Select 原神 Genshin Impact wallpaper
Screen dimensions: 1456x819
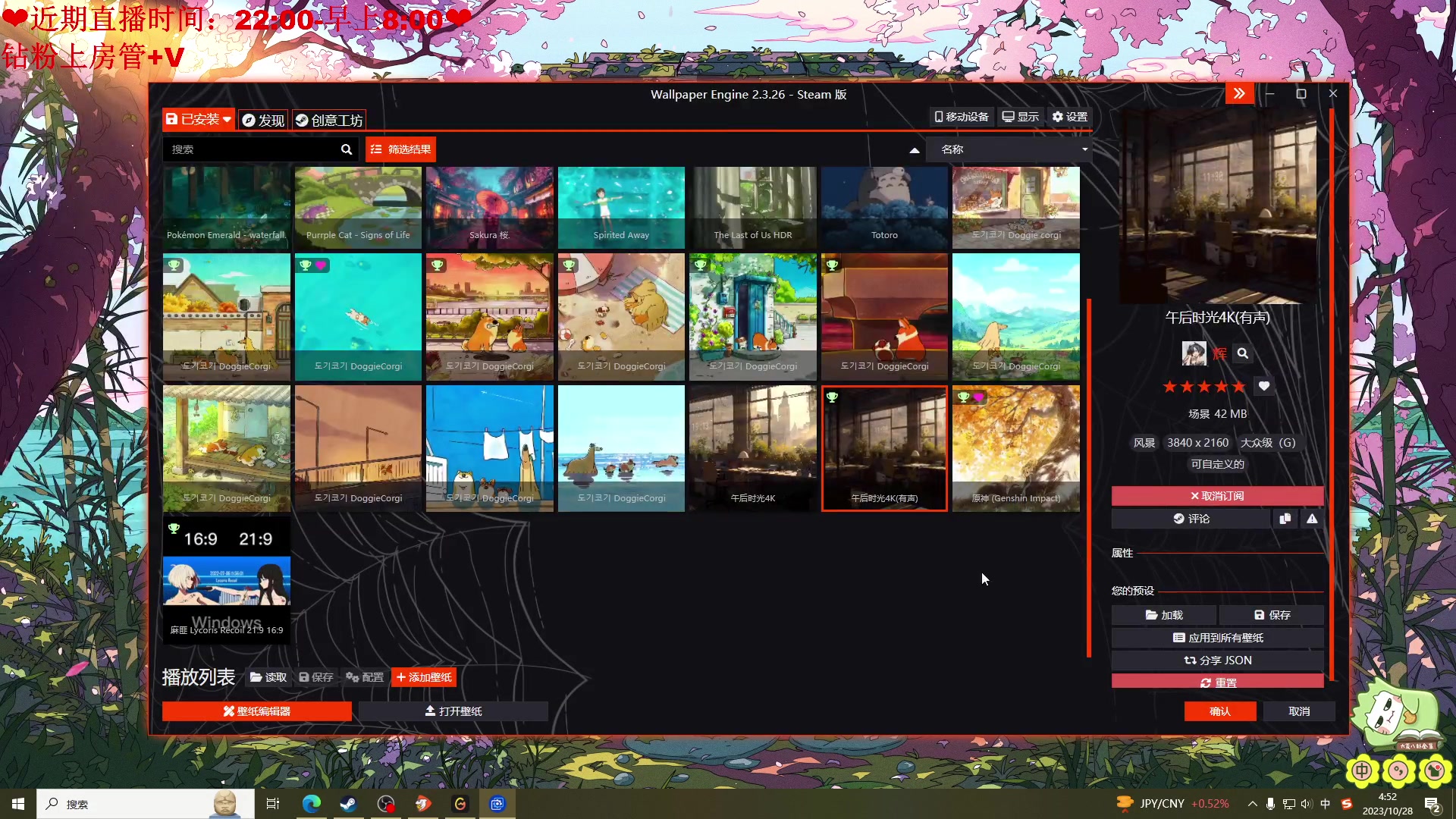coord(1016,448)
